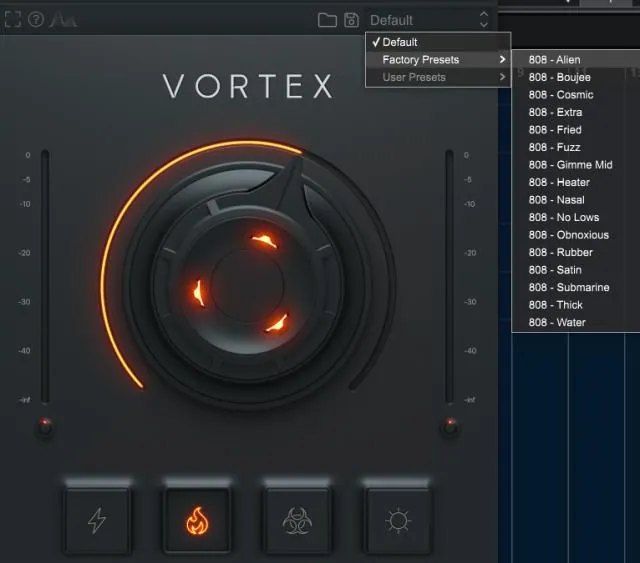
Task: Activate the lightning bolt distortion mode
Action: click(x=97, y=520)
